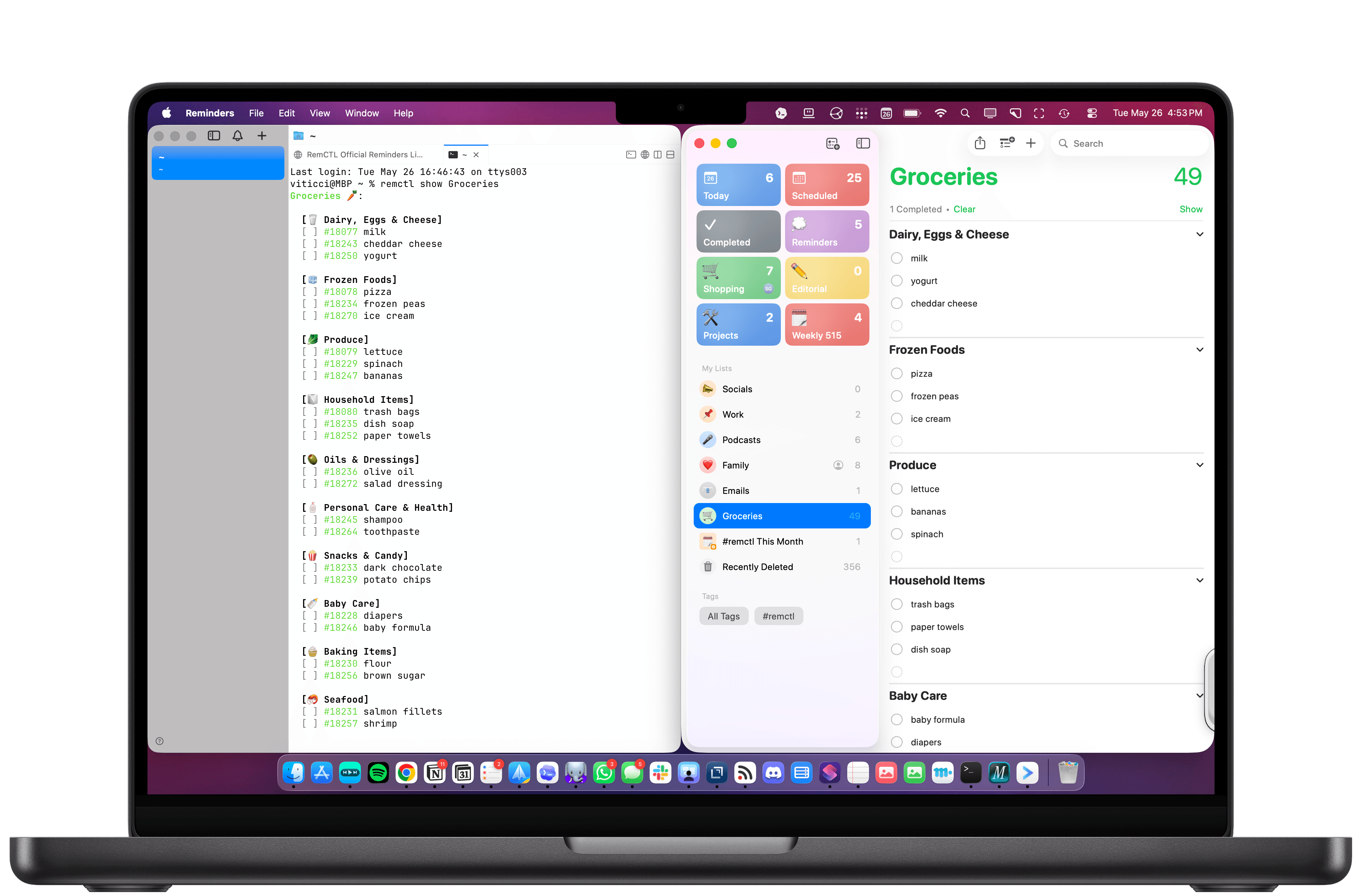Launch Google Chrome from the Dock
Image resolution: width=1362 pixels, height=896 pixels.
tap(406, 773)
